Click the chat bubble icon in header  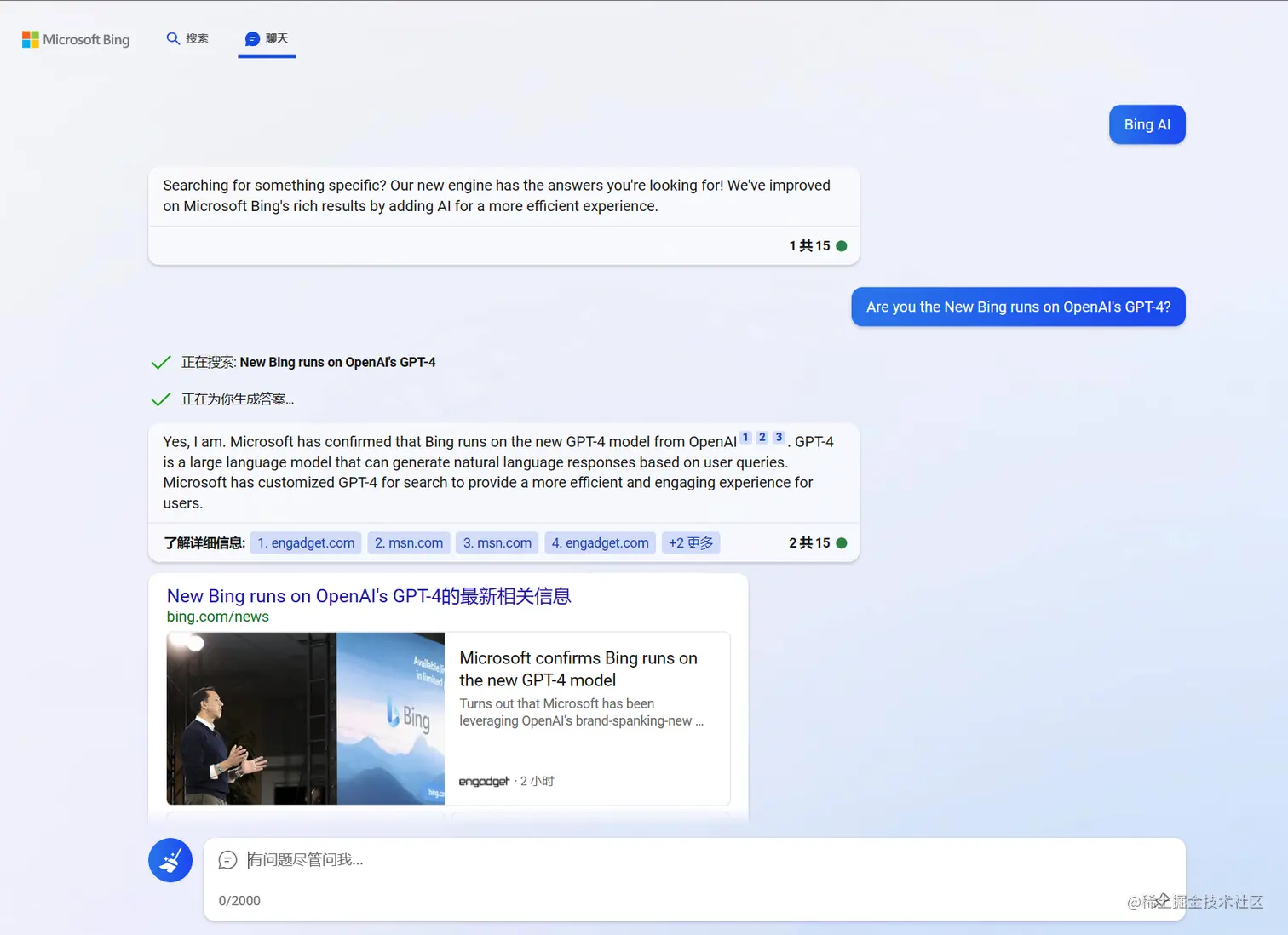pos(252,39)
